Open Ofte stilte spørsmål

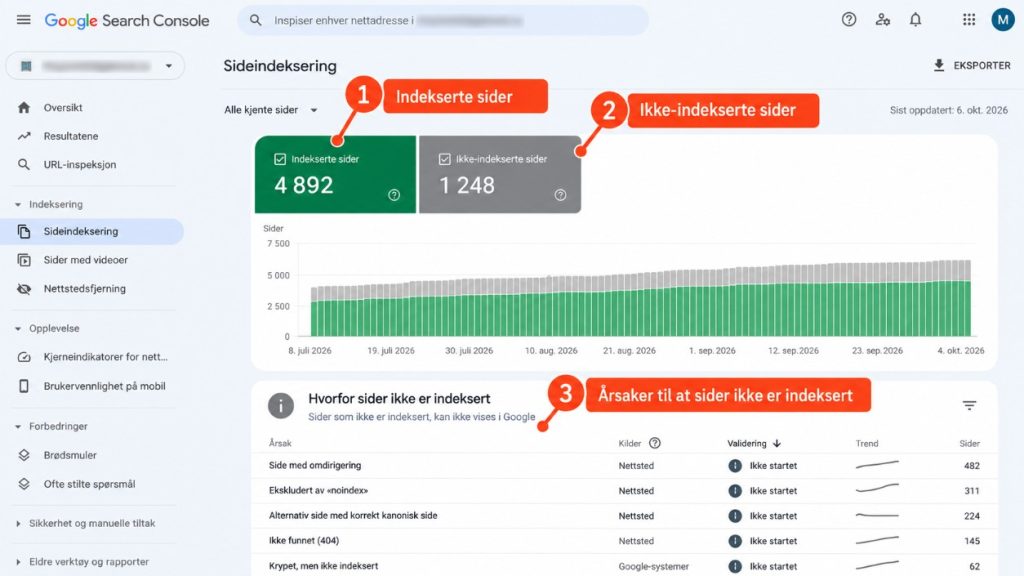[x=91, y=484]
